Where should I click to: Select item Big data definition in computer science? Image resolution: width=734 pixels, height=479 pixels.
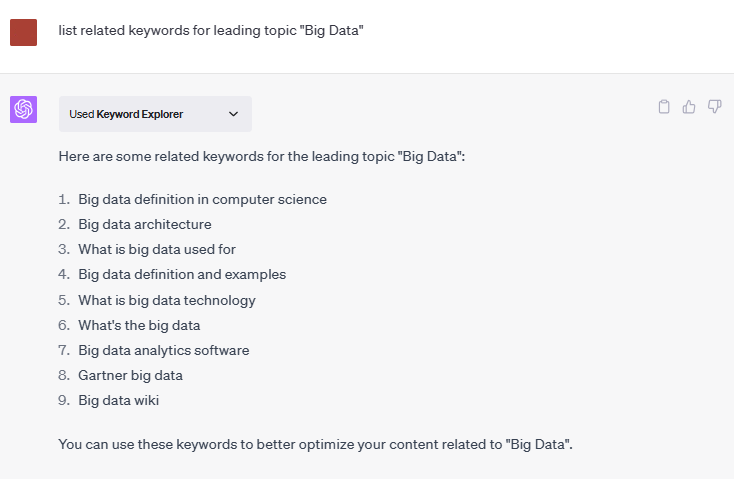coord(202,199)
